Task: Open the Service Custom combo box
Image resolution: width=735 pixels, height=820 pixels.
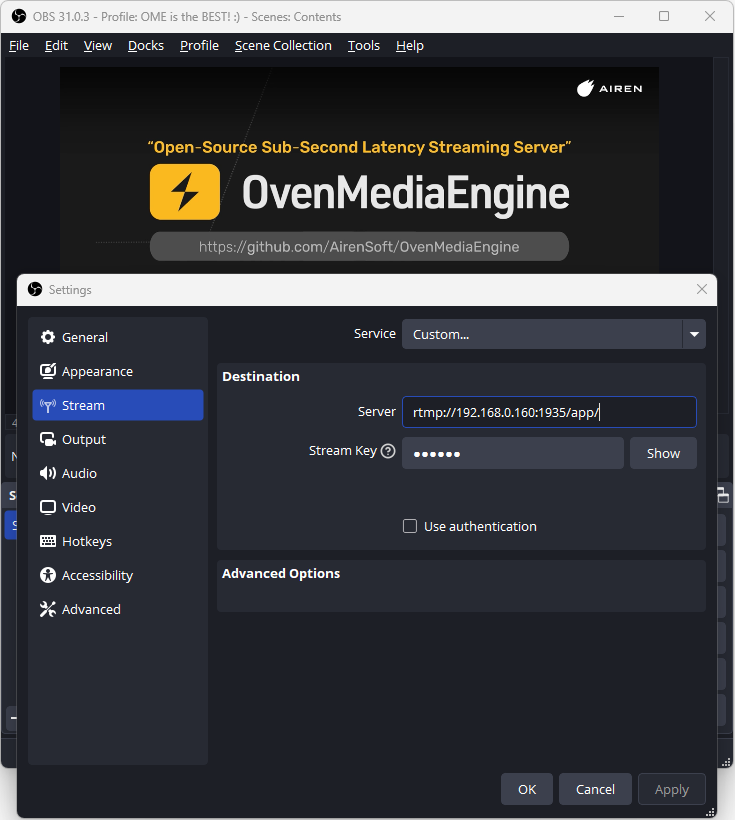Action: (x=541, y=335)
